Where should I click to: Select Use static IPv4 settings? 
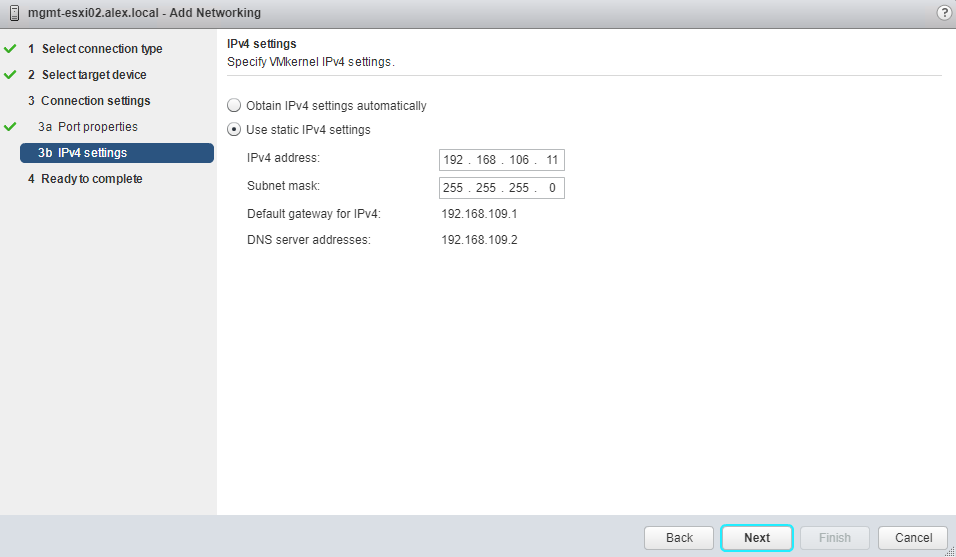[x=234, y=130]
